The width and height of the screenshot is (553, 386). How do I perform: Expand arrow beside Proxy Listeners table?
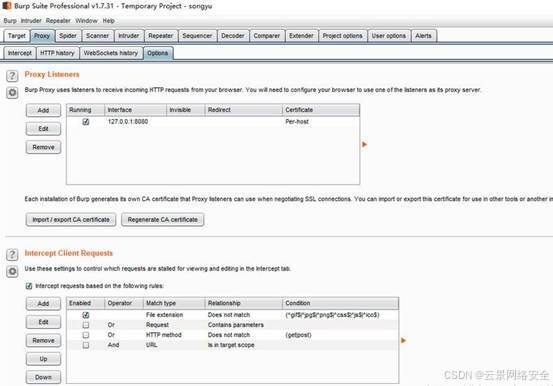coord(365,144)
